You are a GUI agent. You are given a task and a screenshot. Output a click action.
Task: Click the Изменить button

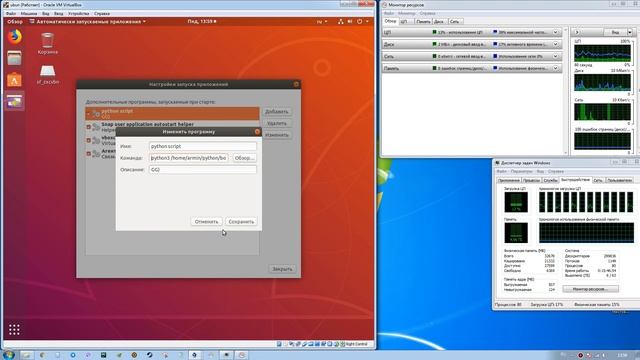click(x=277, y=135)
